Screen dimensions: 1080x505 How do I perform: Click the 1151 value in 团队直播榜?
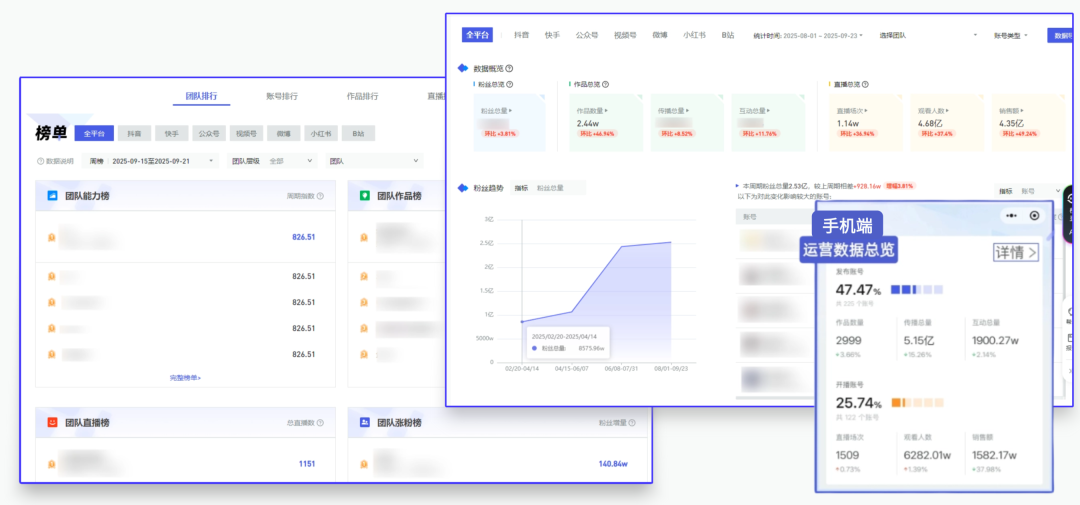307,464
